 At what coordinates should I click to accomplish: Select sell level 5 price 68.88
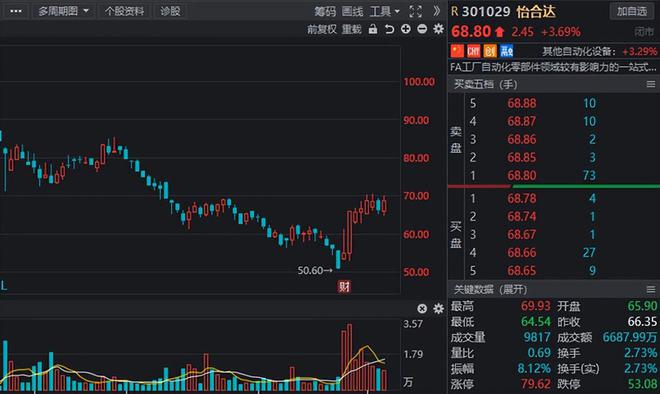(522, 103)
